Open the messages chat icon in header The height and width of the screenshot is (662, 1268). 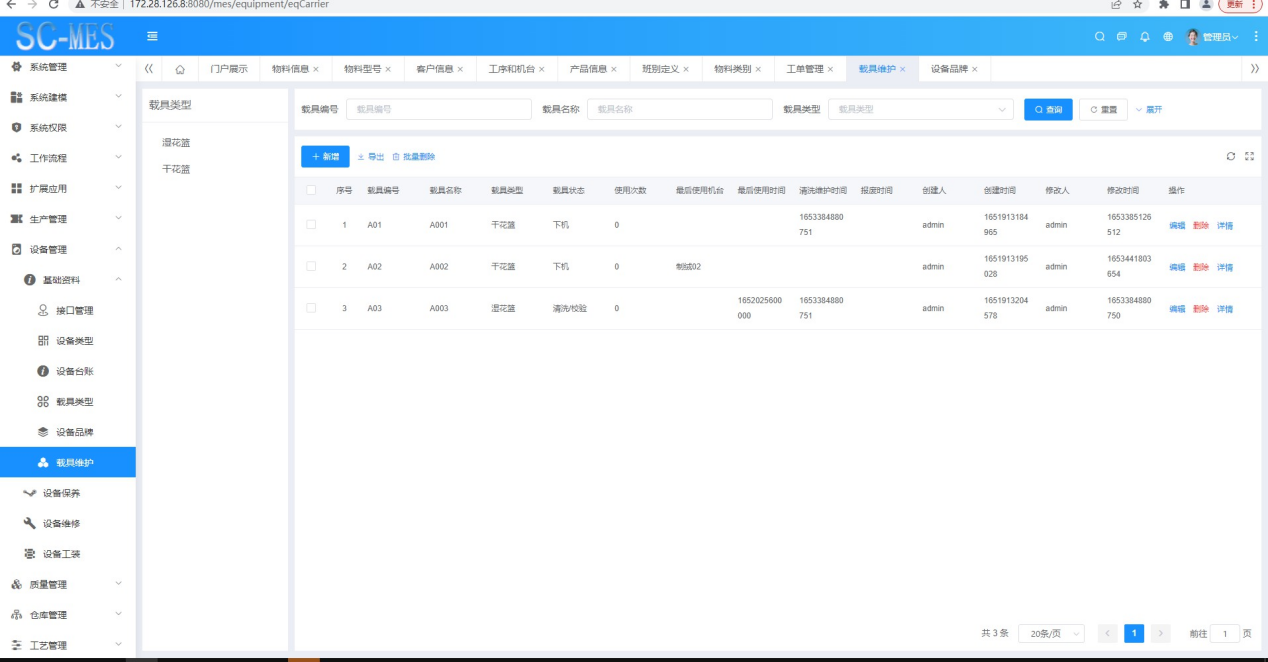click(1122, 37)
